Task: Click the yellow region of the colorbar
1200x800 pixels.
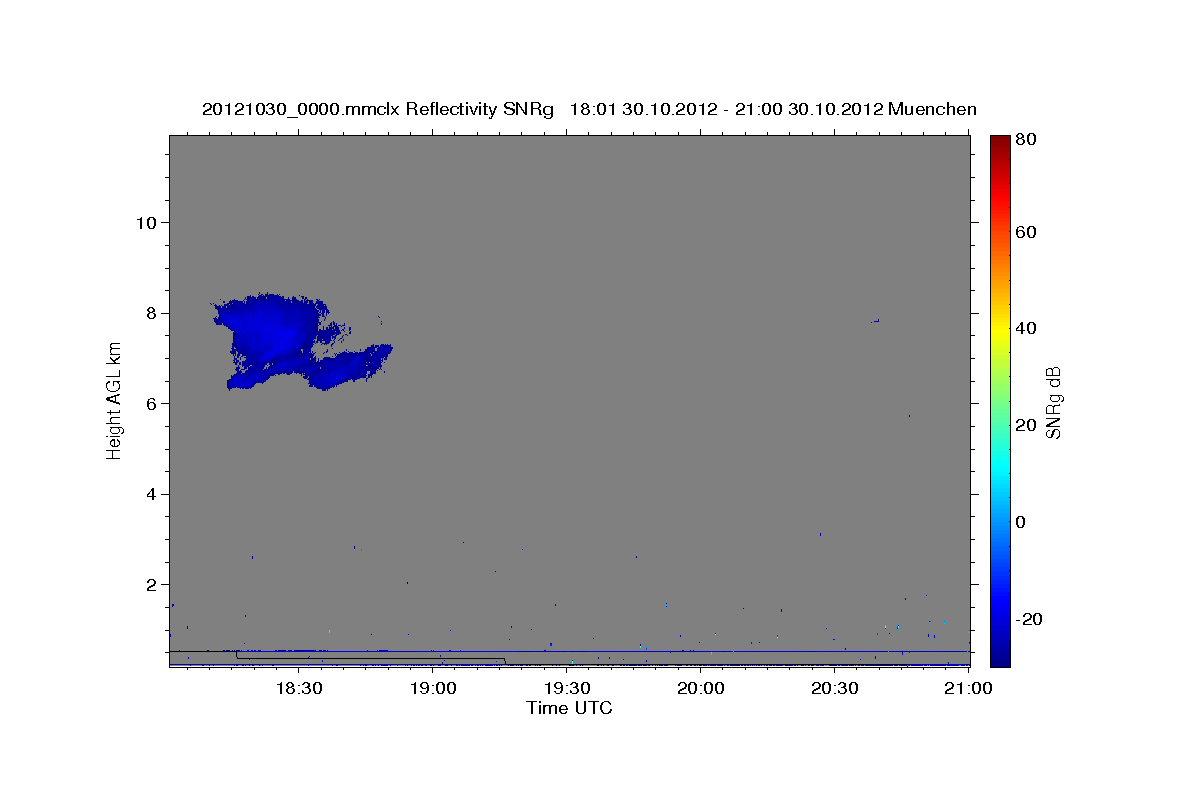Action: click(1000, 328)
